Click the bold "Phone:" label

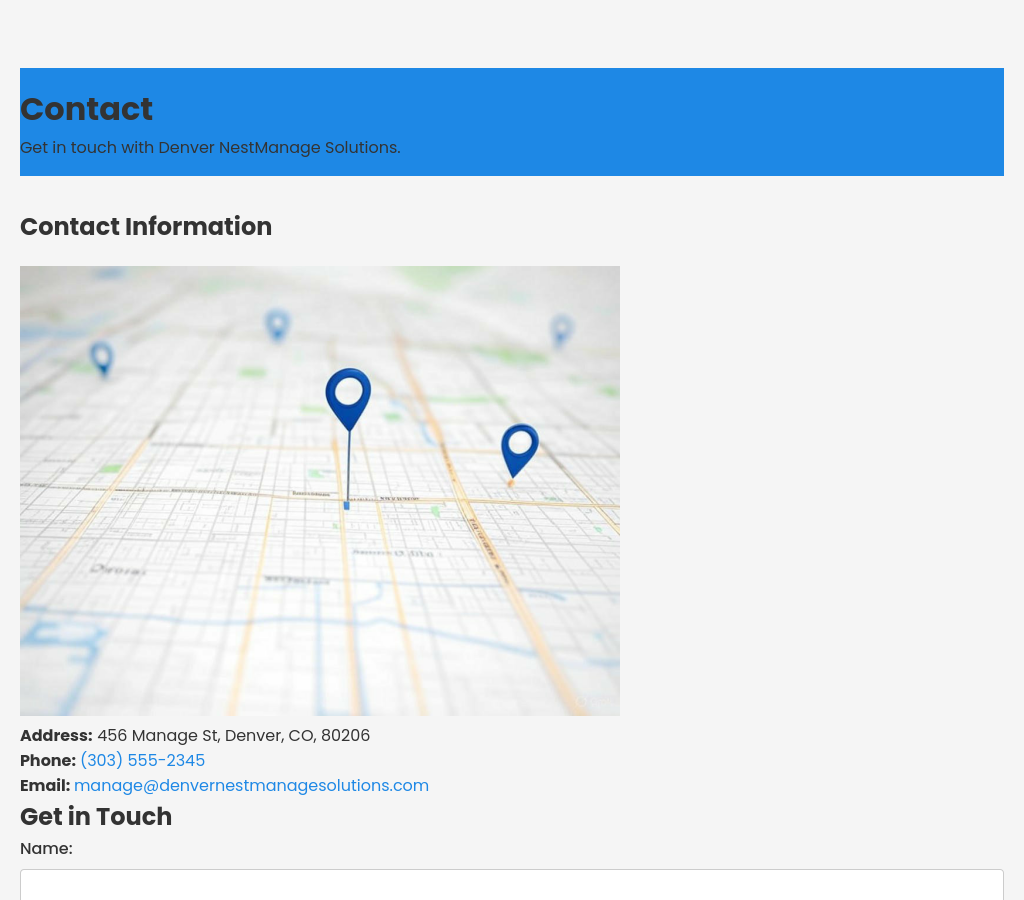48,760
